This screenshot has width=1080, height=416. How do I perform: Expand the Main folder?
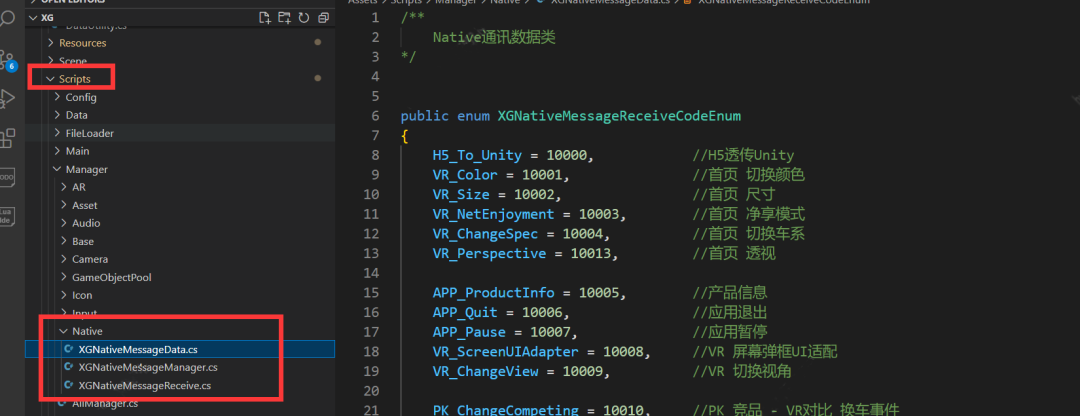coord(180,151)
